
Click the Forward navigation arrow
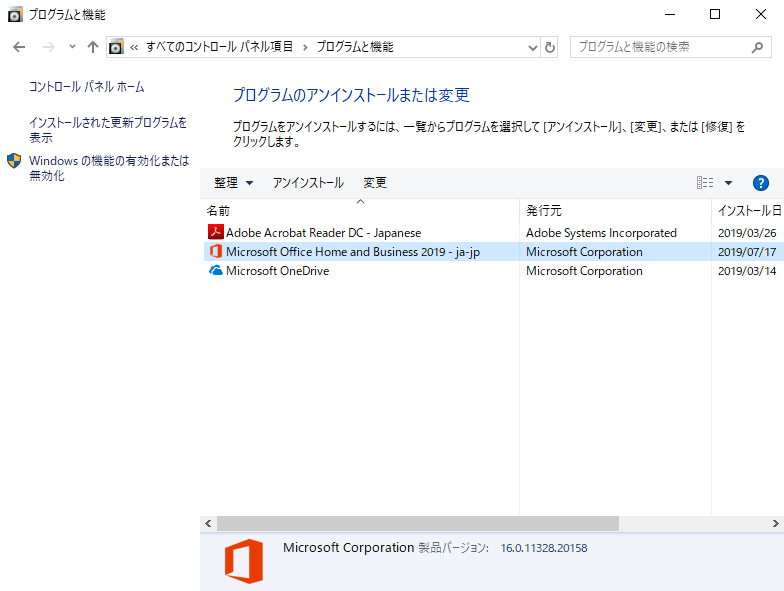[48, 47]
